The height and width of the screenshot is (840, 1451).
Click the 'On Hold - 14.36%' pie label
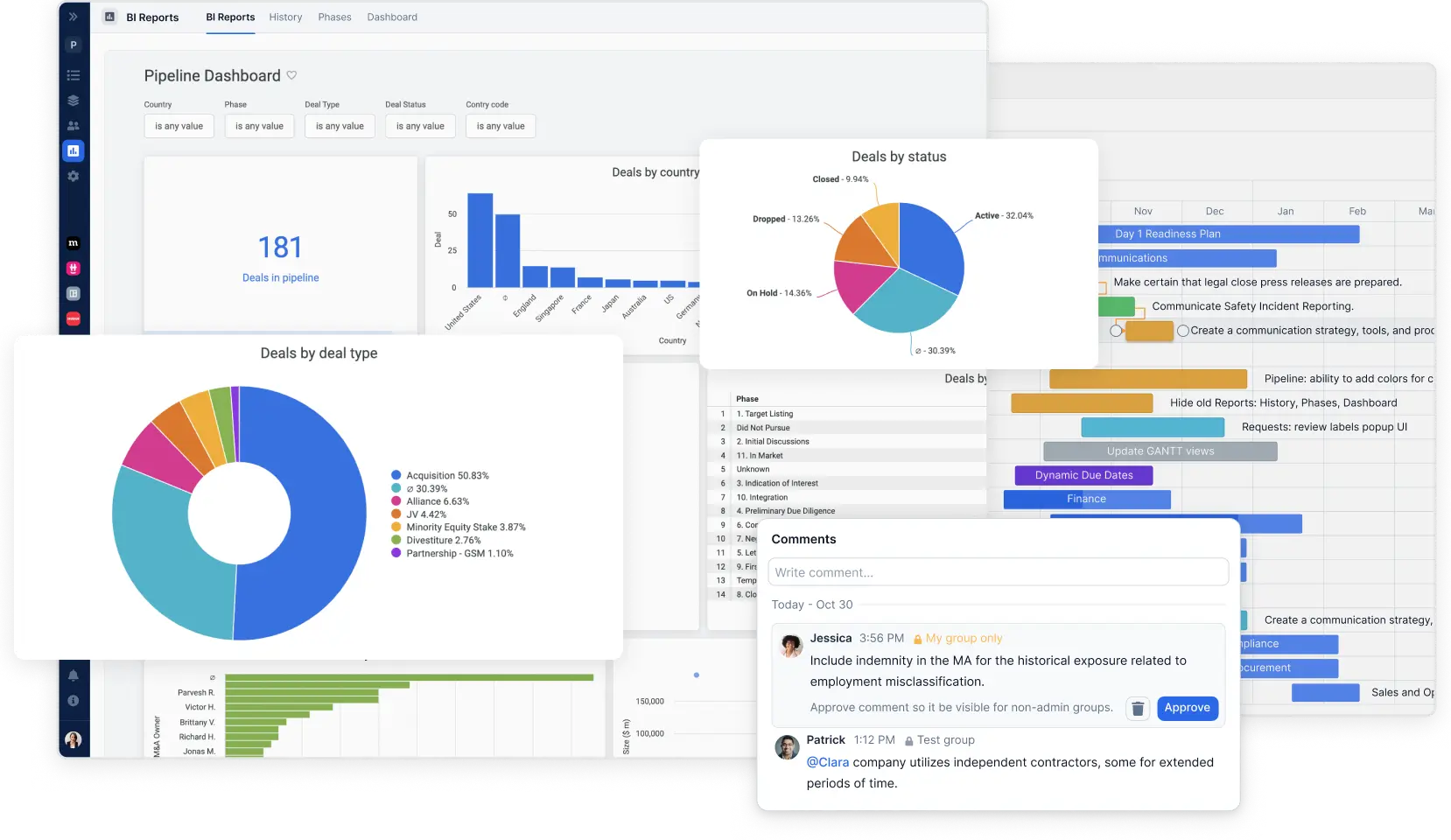pyautogui.click(x=779, y=293)
